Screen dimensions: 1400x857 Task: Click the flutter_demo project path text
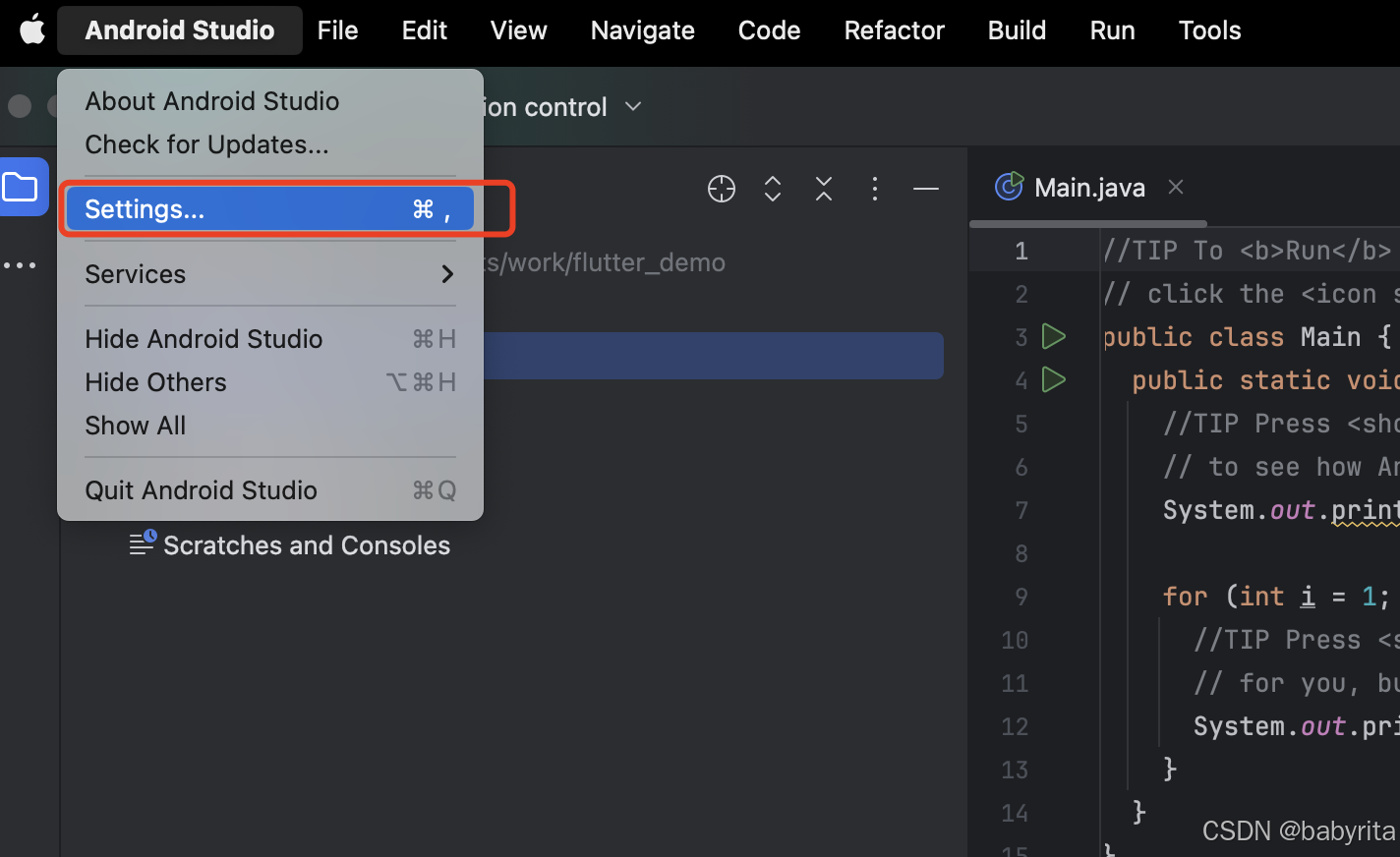[x=604, y=262]
